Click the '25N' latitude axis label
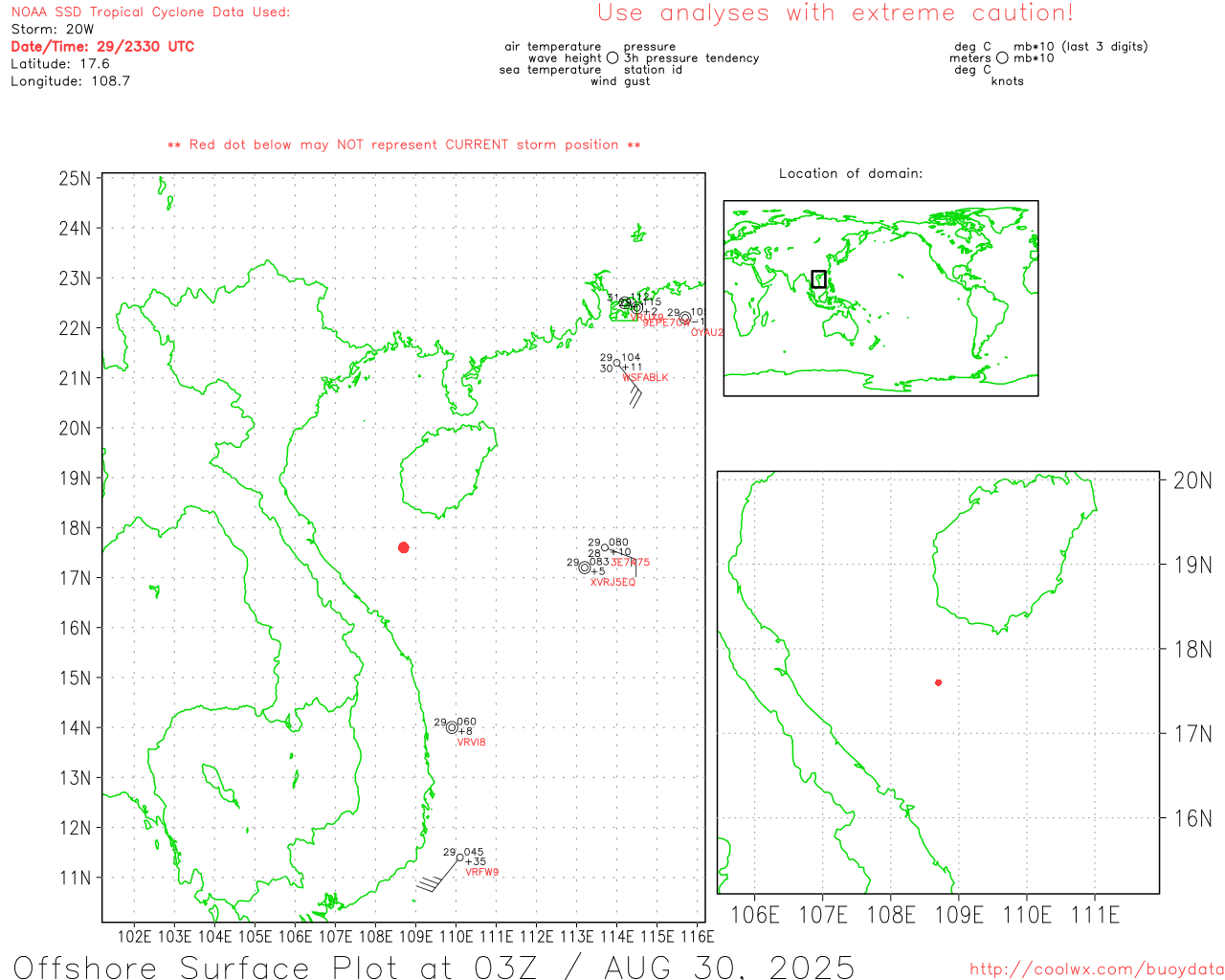This screenshot has width=1225, height=980. coord(76,179)
